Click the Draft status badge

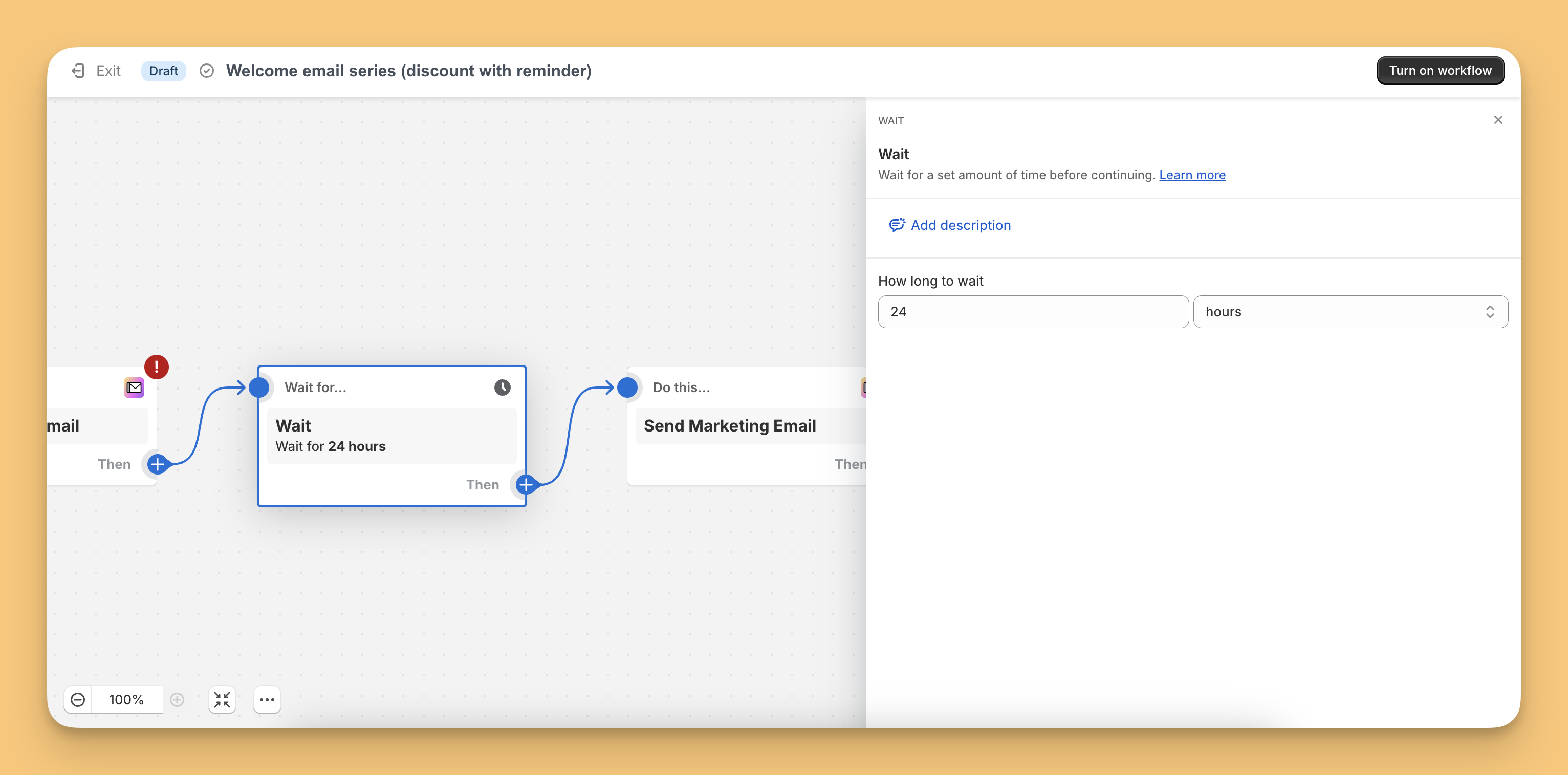coord(163,71)
